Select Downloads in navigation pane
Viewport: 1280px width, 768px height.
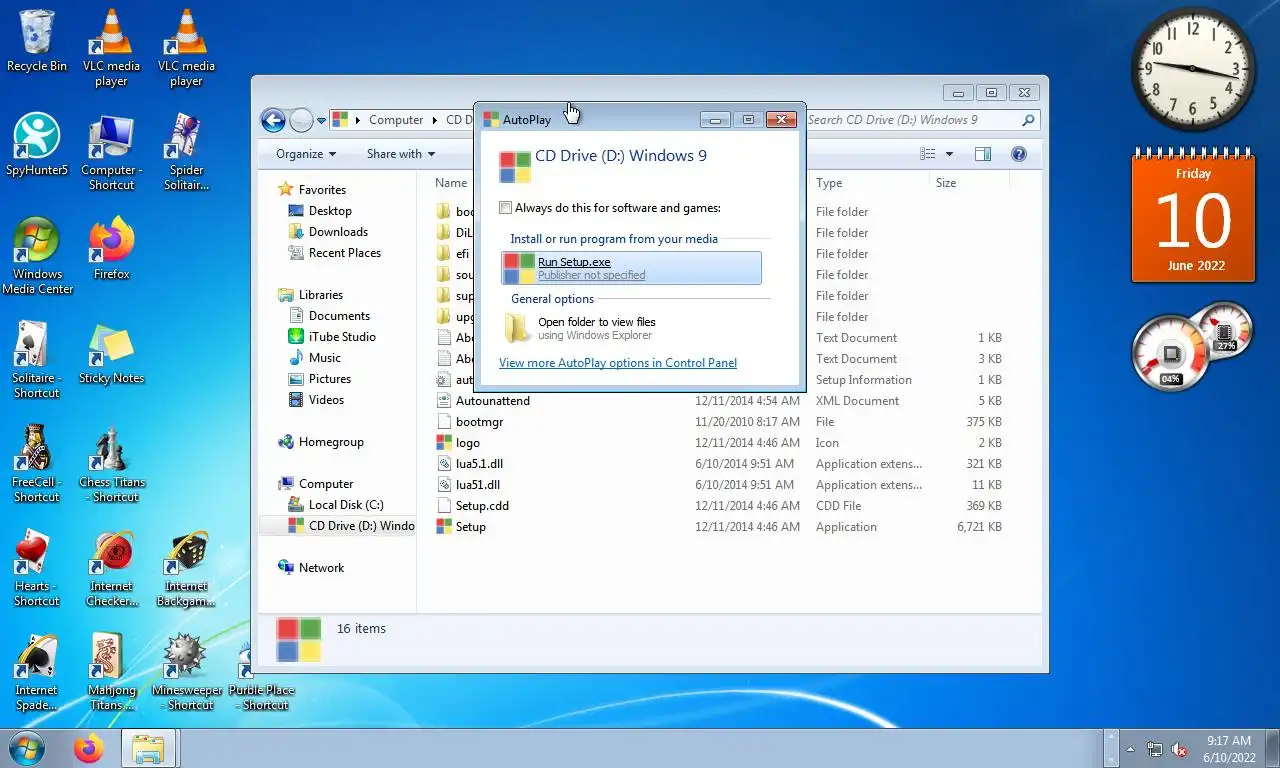pos(338,232)
